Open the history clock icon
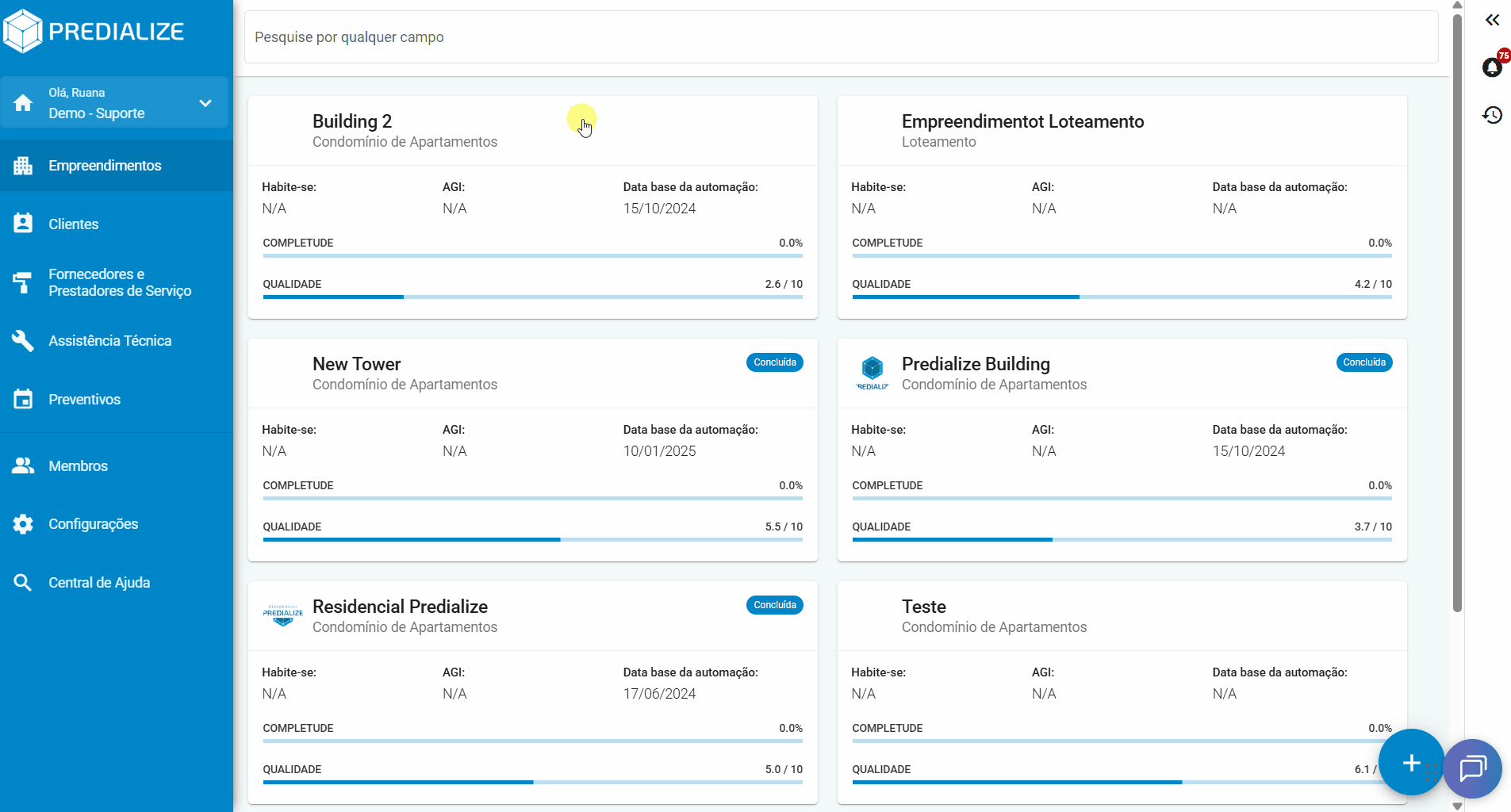This screenshot has width=1511, height=812. pos(1492,115)
